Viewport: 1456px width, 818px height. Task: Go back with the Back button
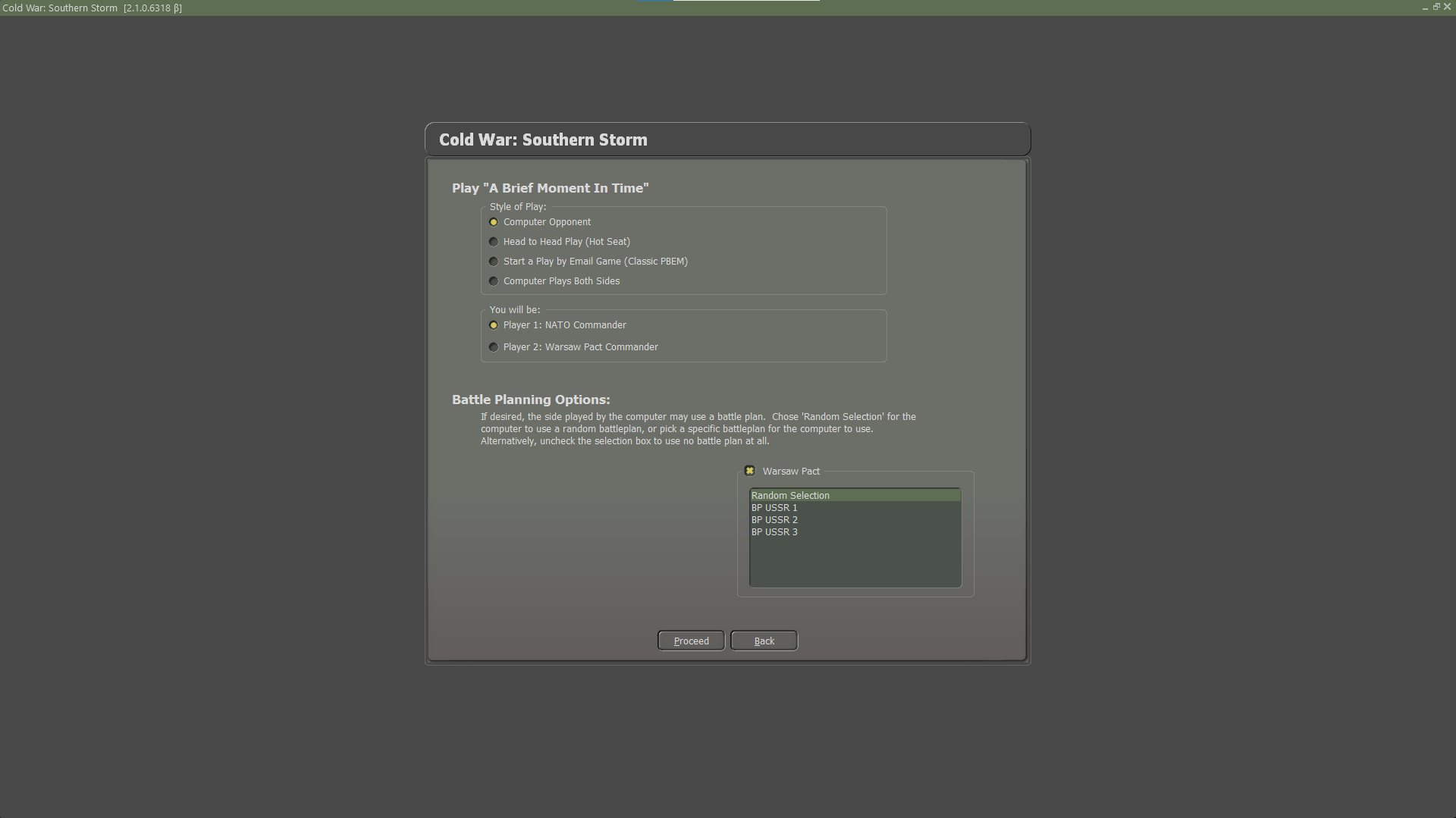point(764,641)
